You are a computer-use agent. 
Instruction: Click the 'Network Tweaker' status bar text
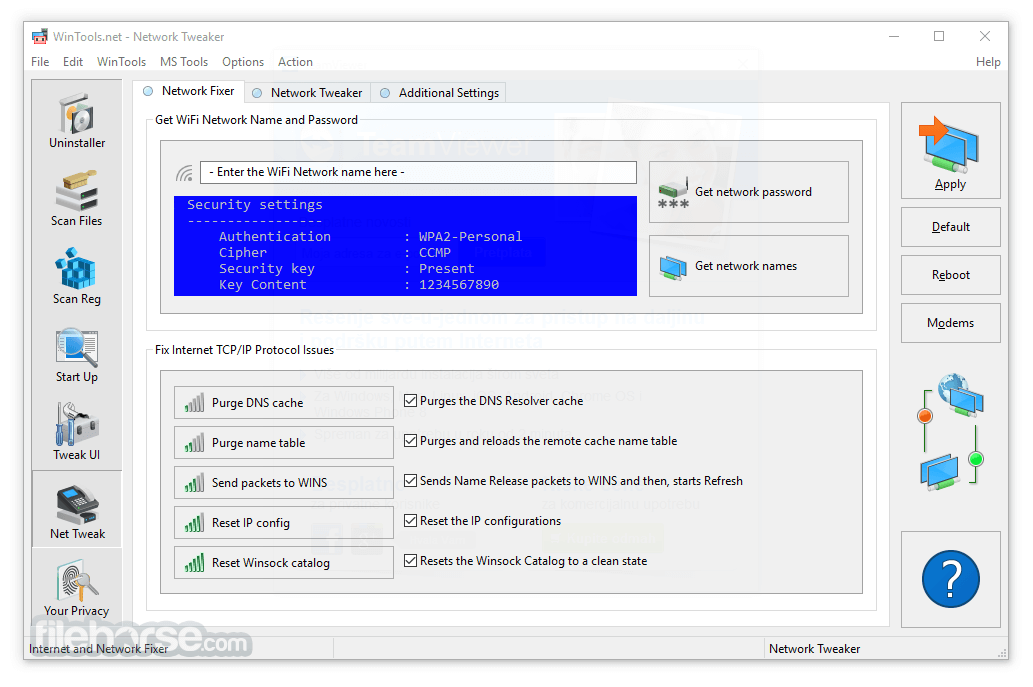click(x=814, y=649)
